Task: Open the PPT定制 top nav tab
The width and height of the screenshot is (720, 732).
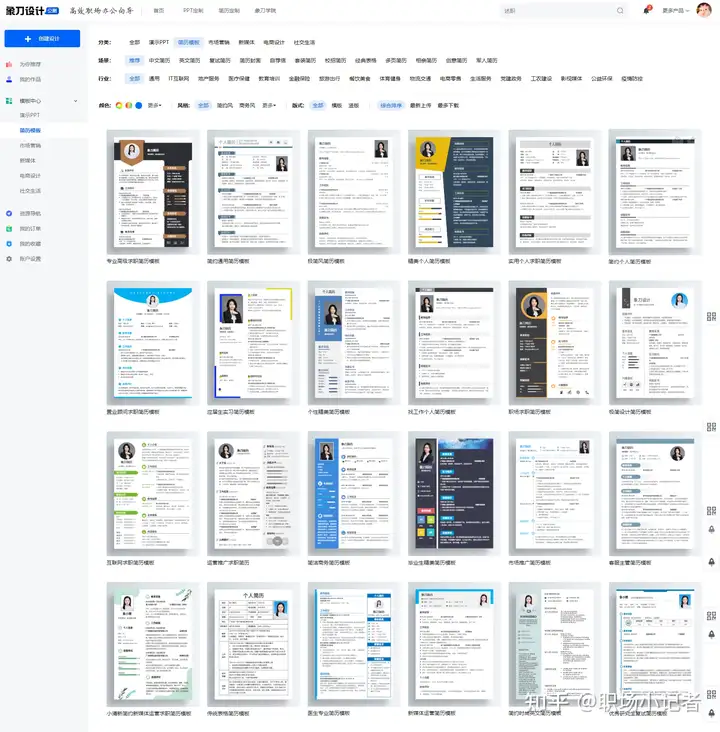Action: (x=193, y=11)
